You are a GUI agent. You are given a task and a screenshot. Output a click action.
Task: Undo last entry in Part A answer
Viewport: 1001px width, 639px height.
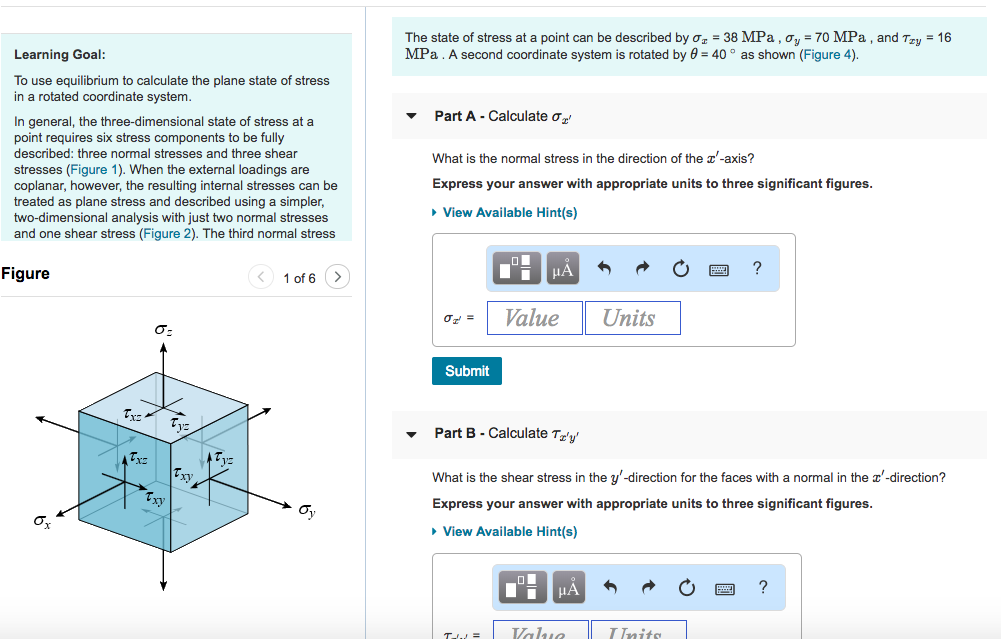pos(604,268)
